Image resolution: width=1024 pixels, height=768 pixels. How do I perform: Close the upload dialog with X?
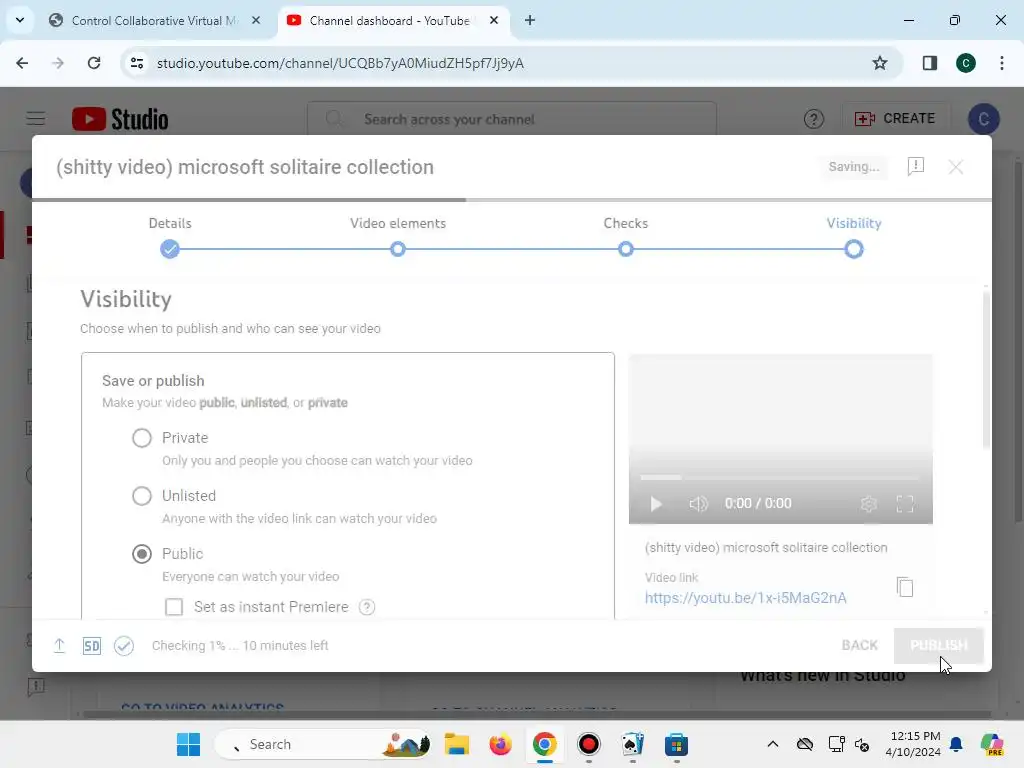point(955,167)
